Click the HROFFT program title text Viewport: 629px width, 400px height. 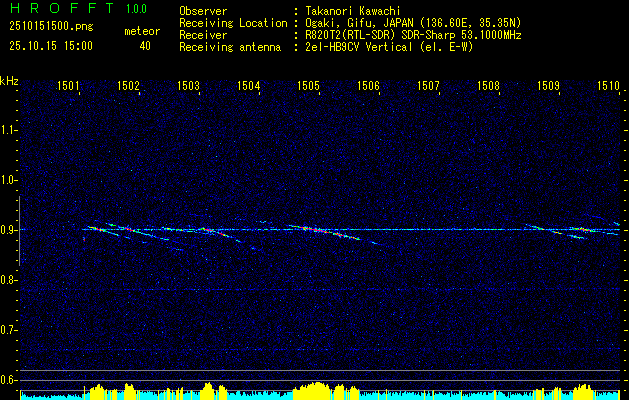click(63, 8)
